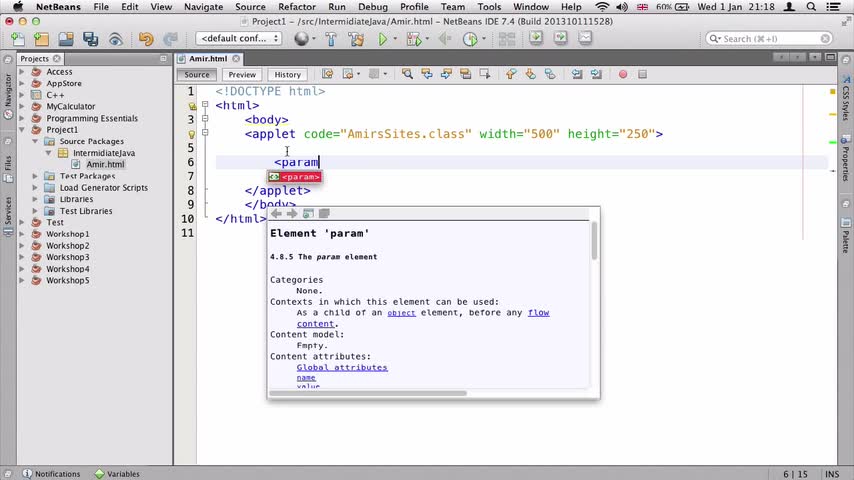Open the Navigate menu

pos(203,7)
